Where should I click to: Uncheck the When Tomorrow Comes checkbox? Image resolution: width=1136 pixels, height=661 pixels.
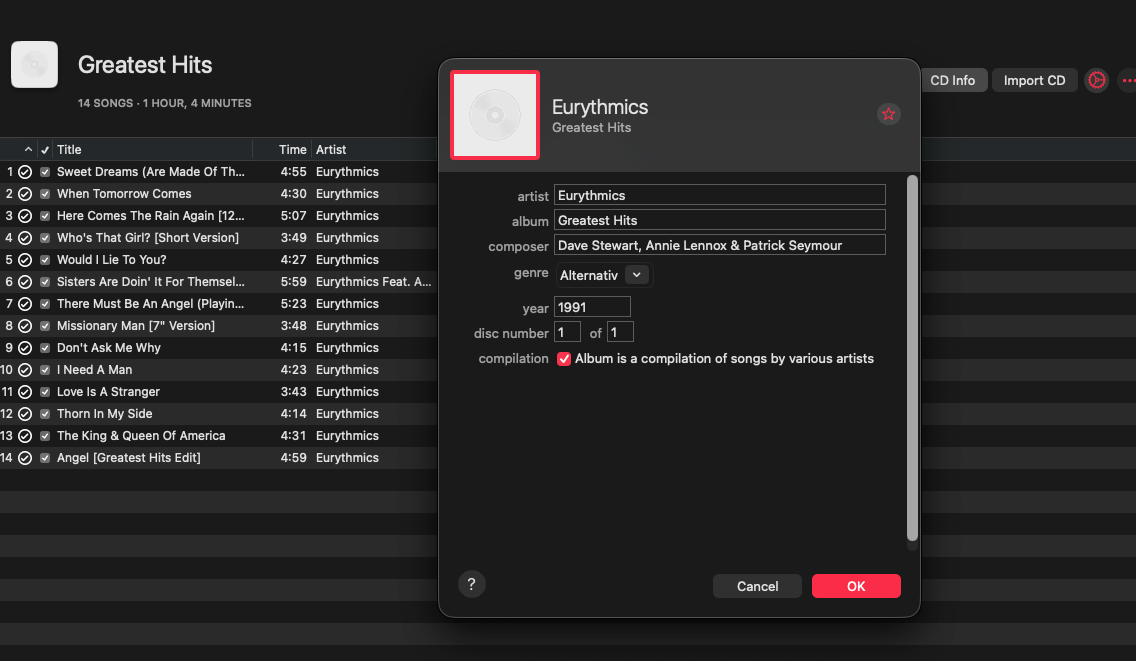coord(45,194)
